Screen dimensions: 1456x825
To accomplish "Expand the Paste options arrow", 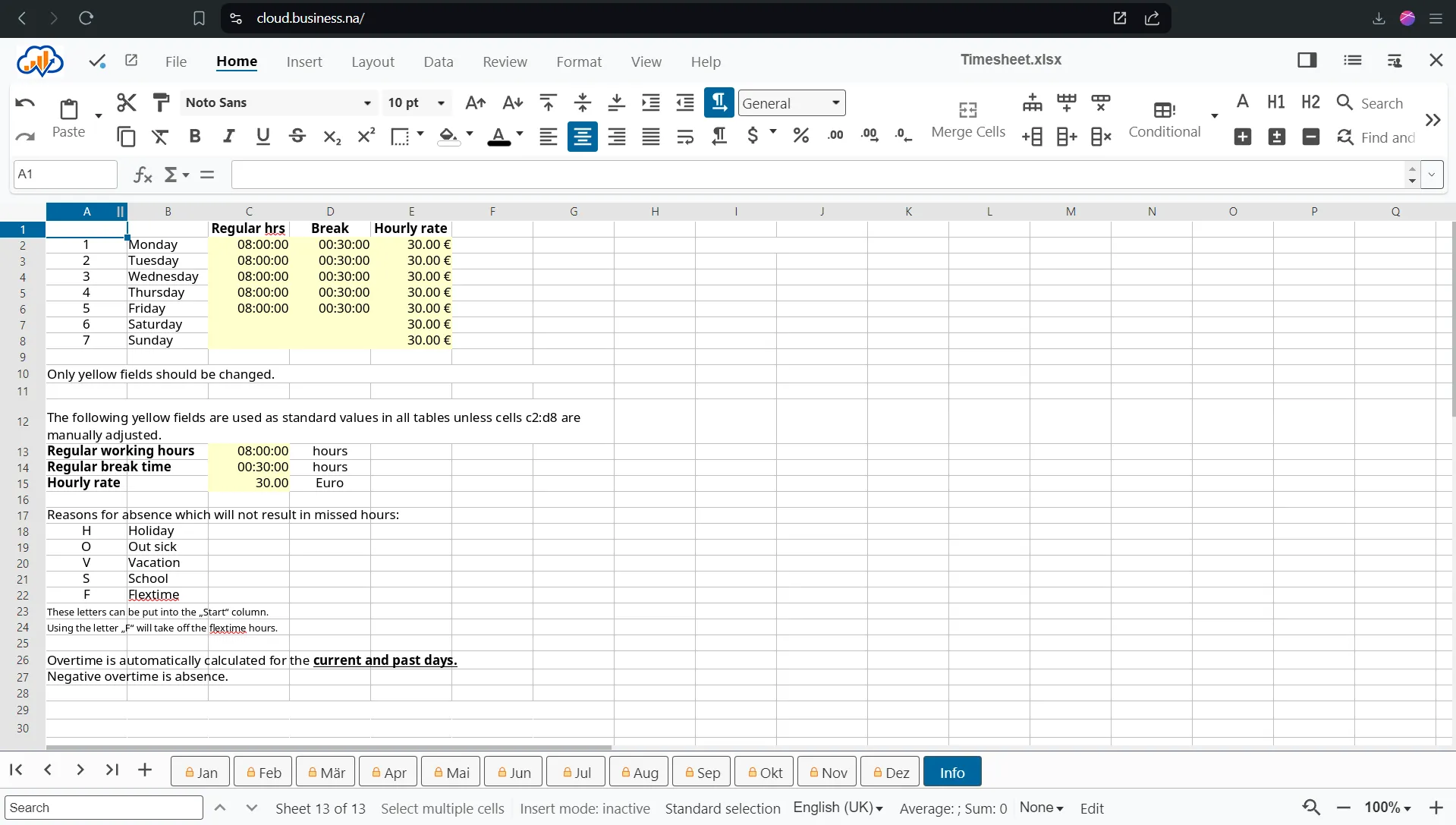I will pos(98,115).
